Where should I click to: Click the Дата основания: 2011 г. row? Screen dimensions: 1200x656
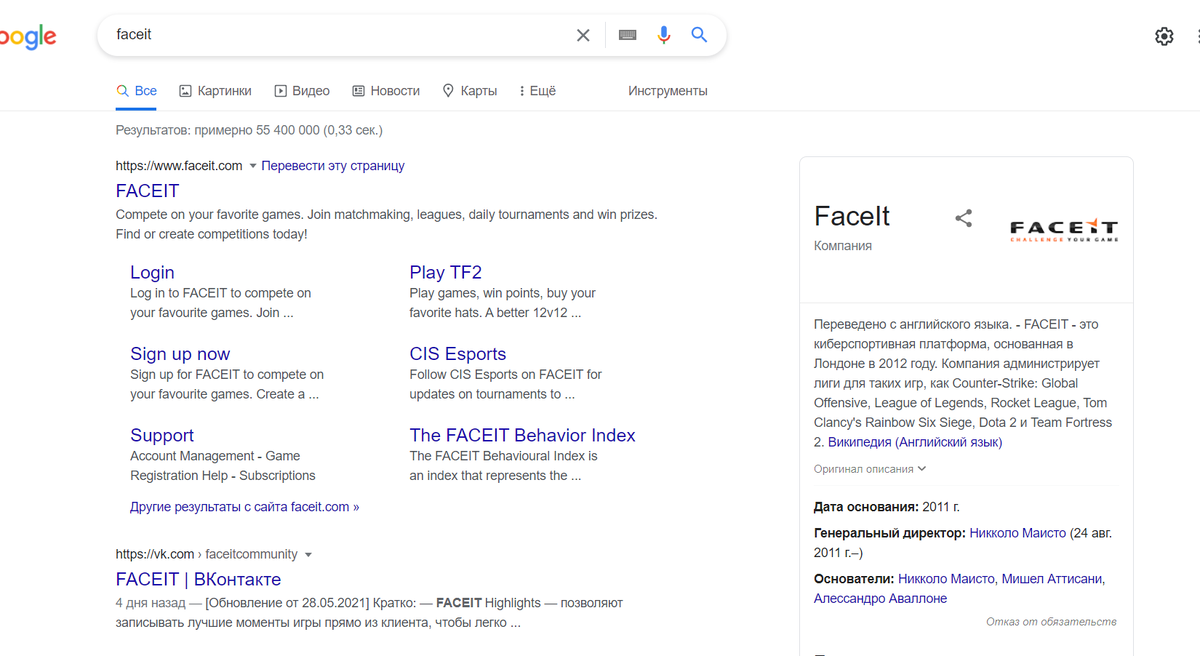click(887, 507)
